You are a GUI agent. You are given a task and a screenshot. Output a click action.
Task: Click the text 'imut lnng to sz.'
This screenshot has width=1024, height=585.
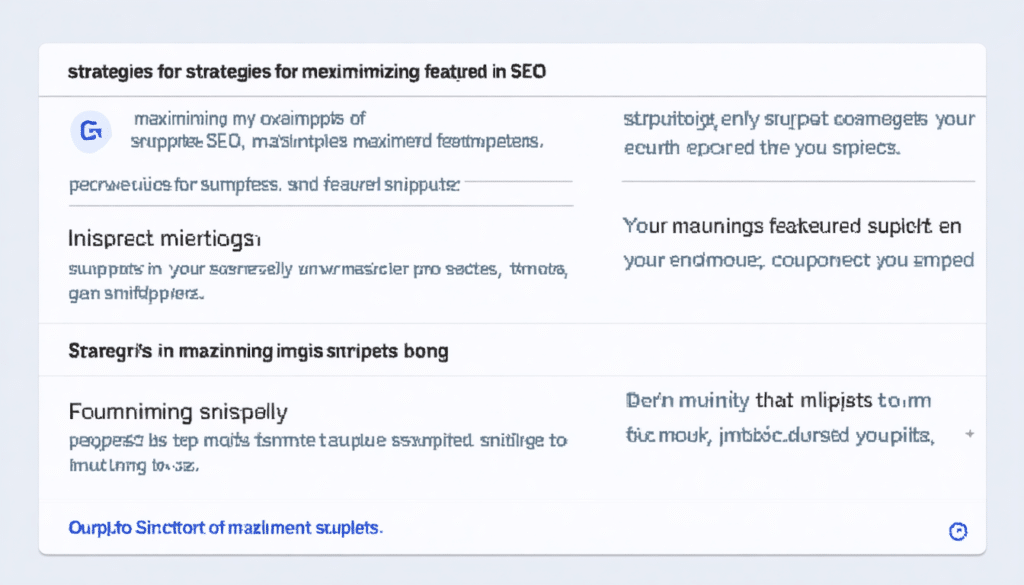[134, 466]
